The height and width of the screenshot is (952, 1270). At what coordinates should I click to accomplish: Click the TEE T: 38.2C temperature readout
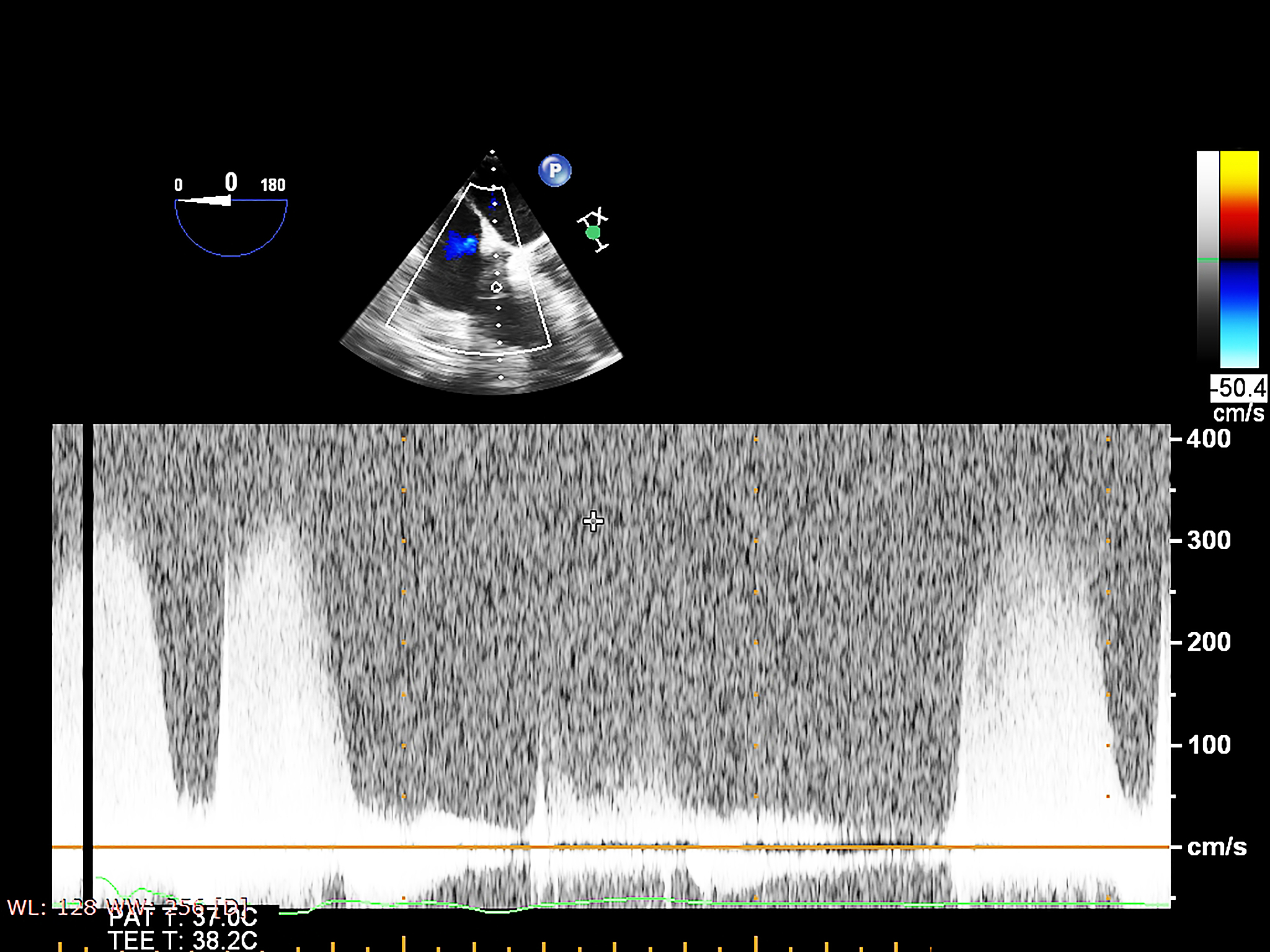pos(182,940)
